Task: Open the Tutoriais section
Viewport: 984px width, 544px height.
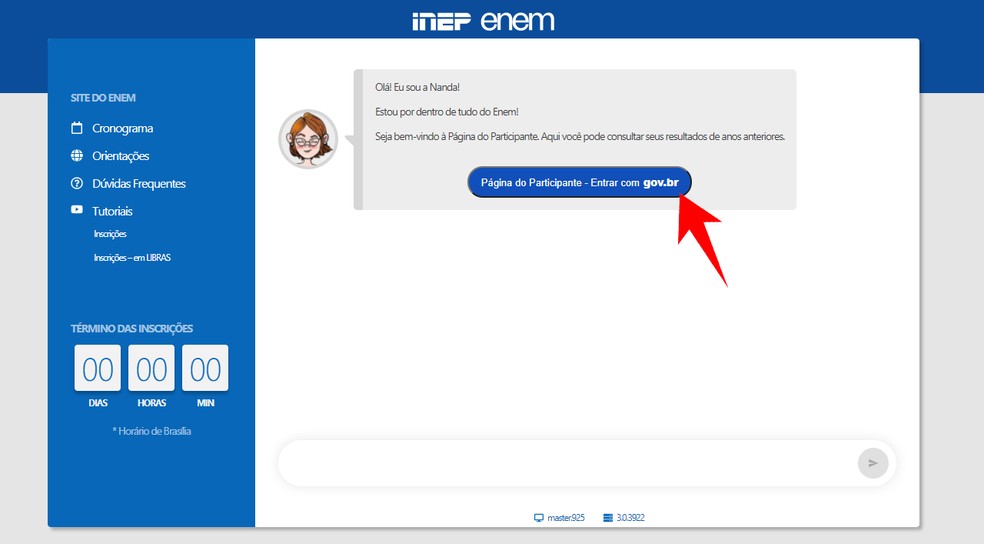Action: pyautogui.click(x=112, y=211)
